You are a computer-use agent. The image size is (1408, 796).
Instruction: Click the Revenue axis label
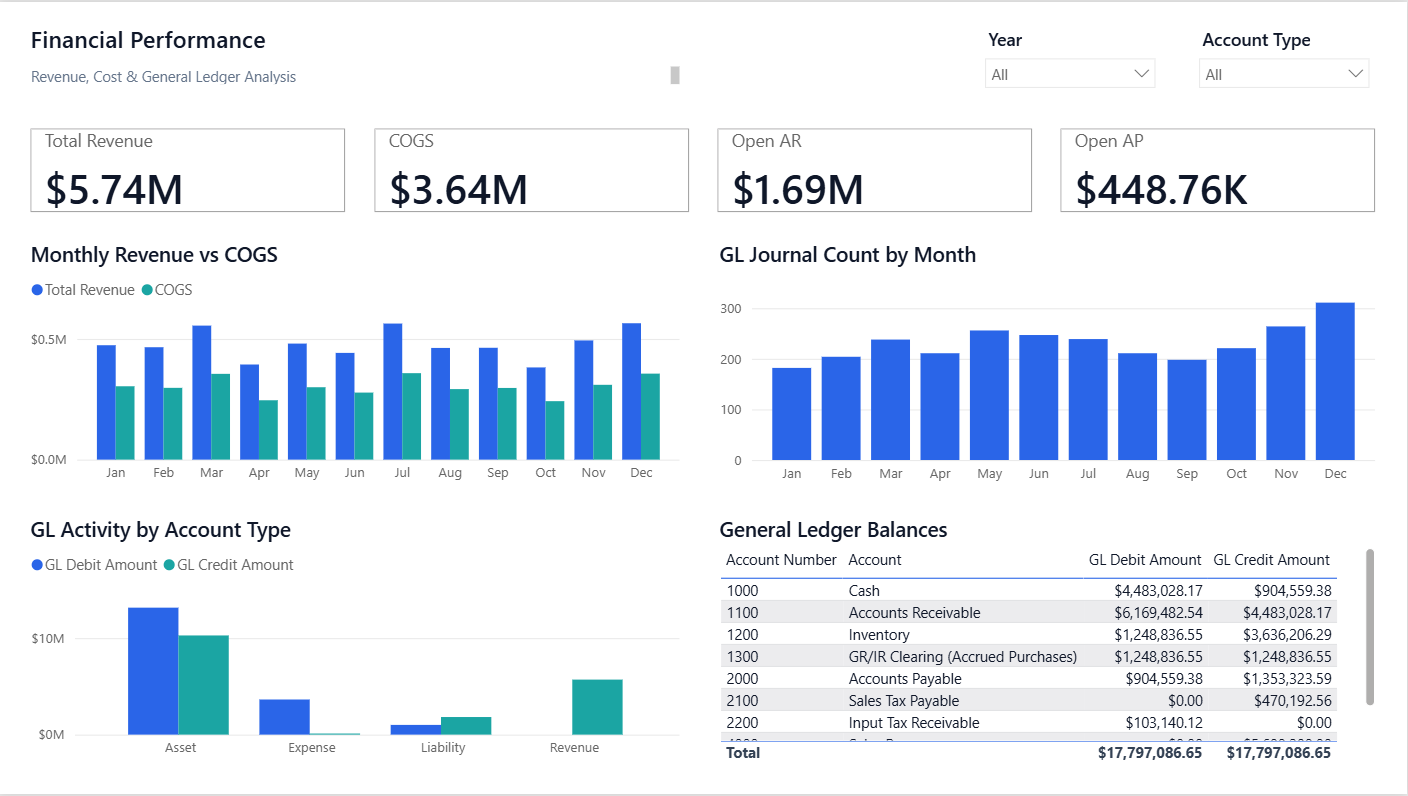(x=574, y=748)
